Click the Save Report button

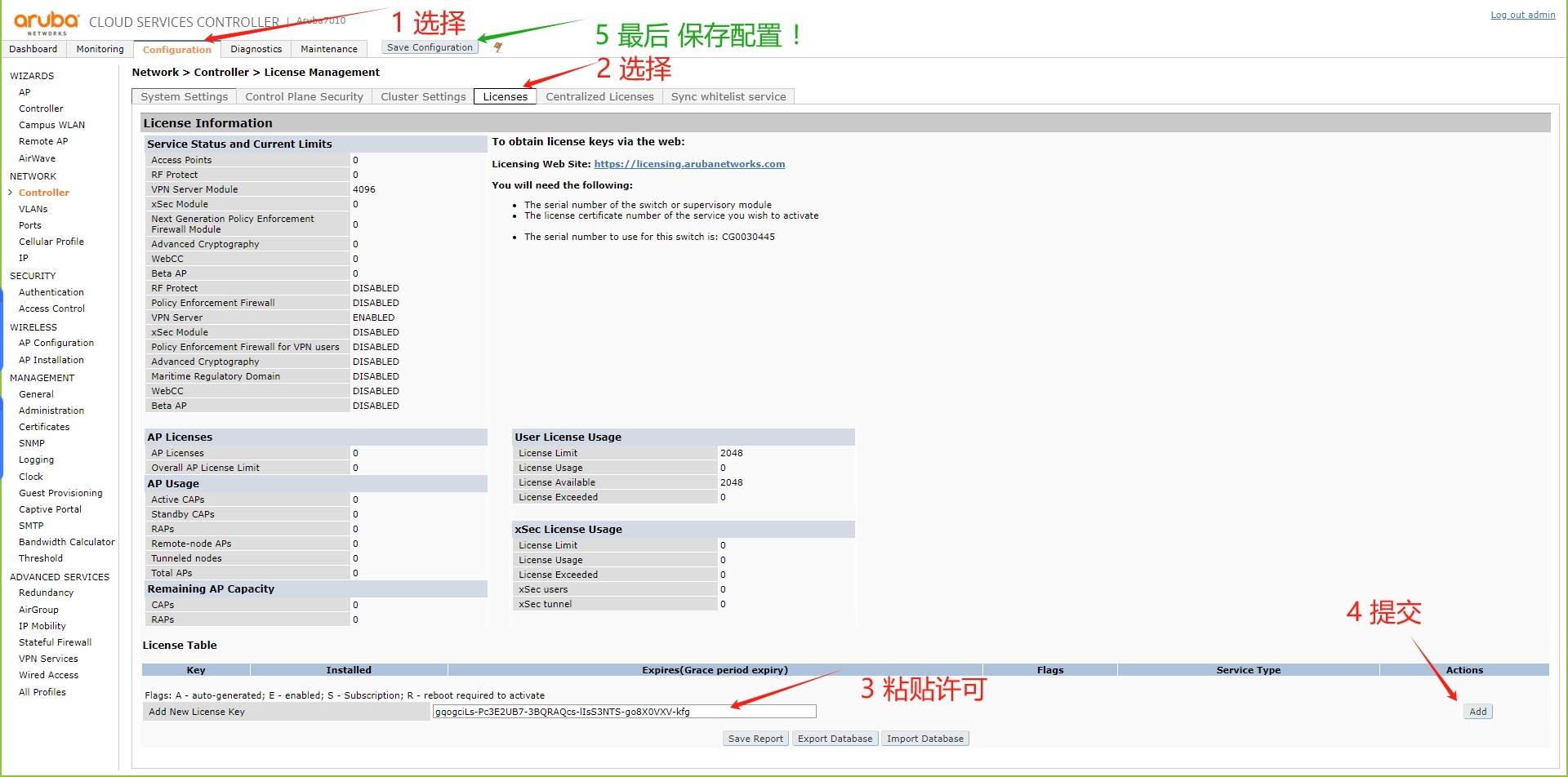point(755,739)
